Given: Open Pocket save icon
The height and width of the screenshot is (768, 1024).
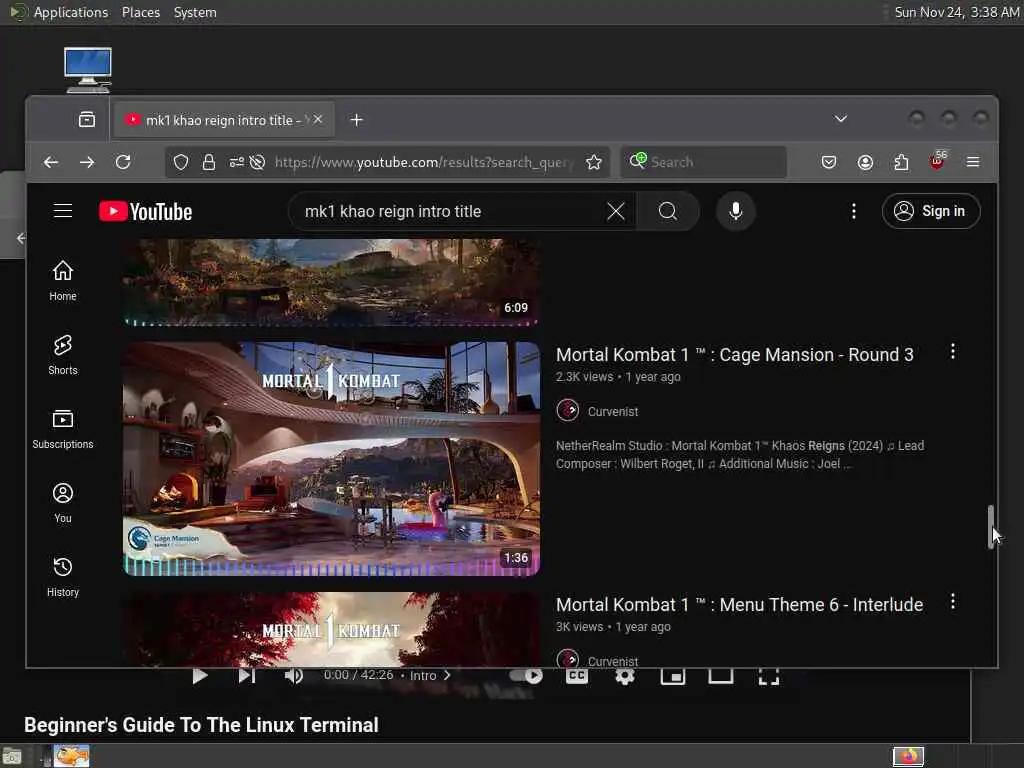Looking at the screenshot, I should click(829, 162).
